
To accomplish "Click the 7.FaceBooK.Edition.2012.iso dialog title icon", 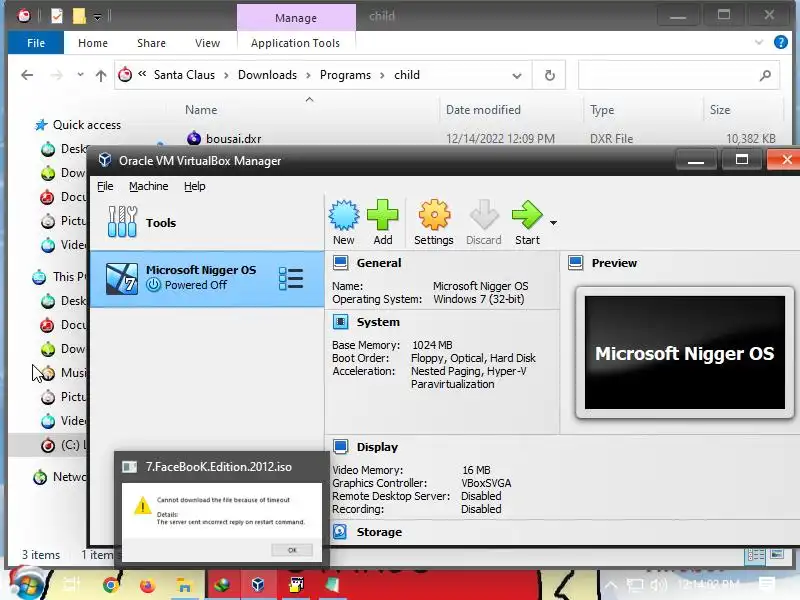I will tap(130, 467).
